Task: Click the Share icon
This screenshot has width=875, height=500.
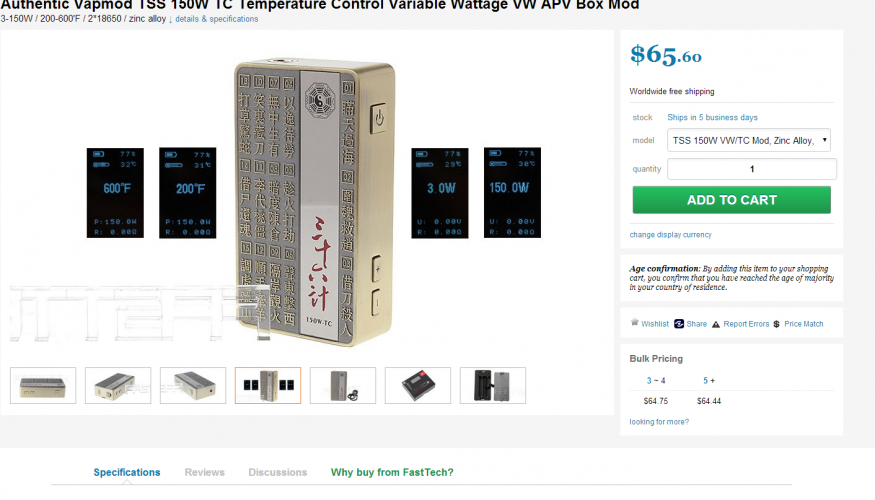Action: tap(679, 324)
